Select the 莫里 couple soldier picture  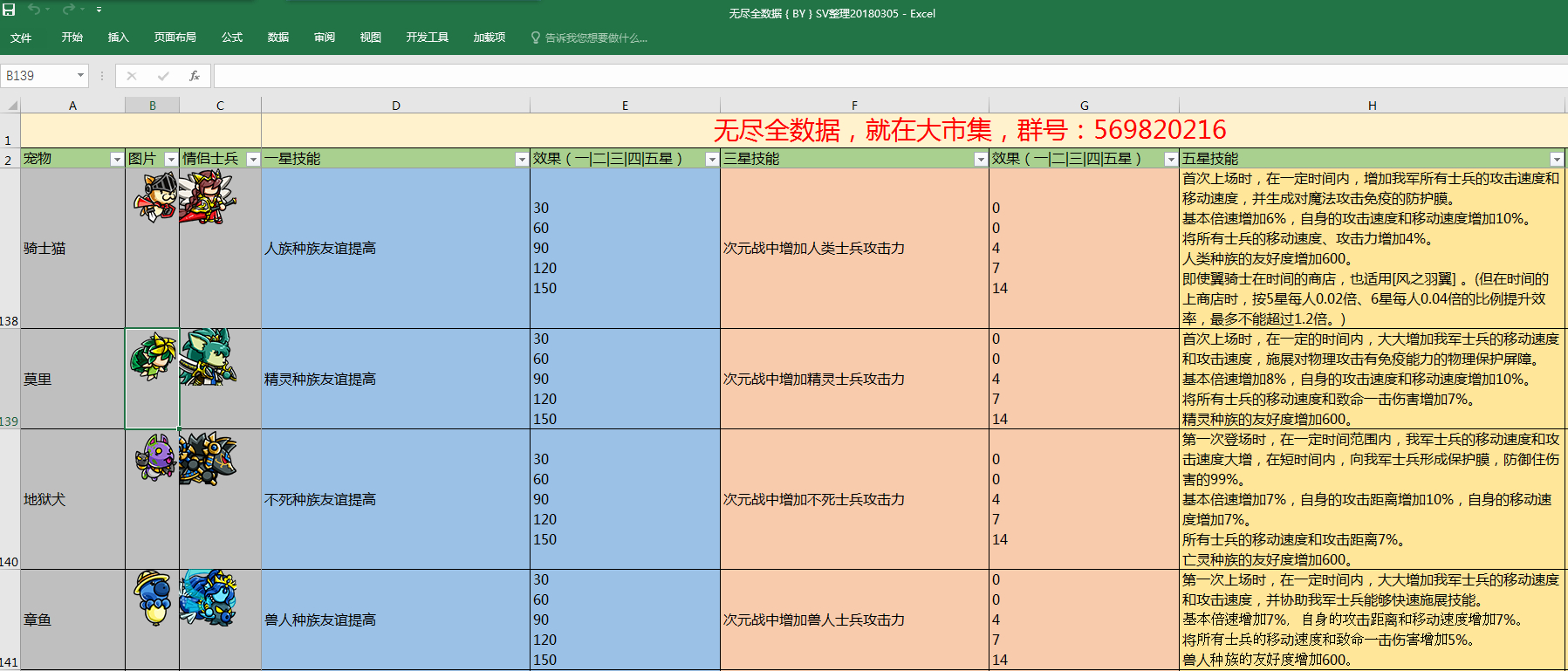(209, 357)
